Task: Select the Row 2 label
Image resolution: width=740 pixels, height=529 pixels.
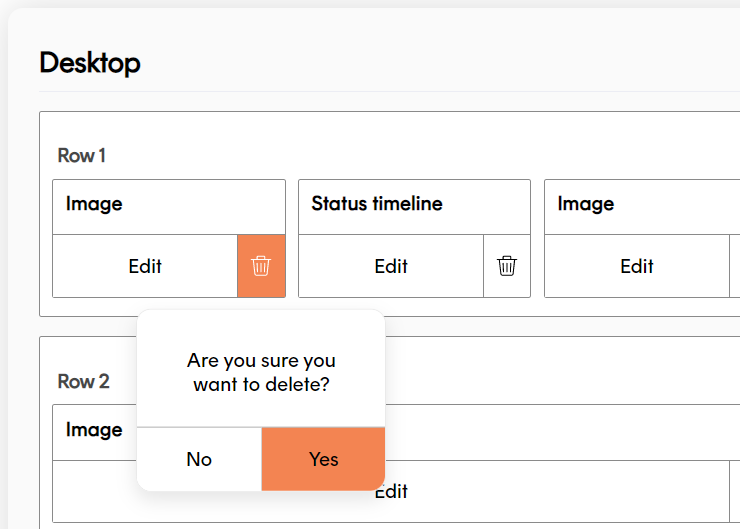Action: tap(83, 381)
